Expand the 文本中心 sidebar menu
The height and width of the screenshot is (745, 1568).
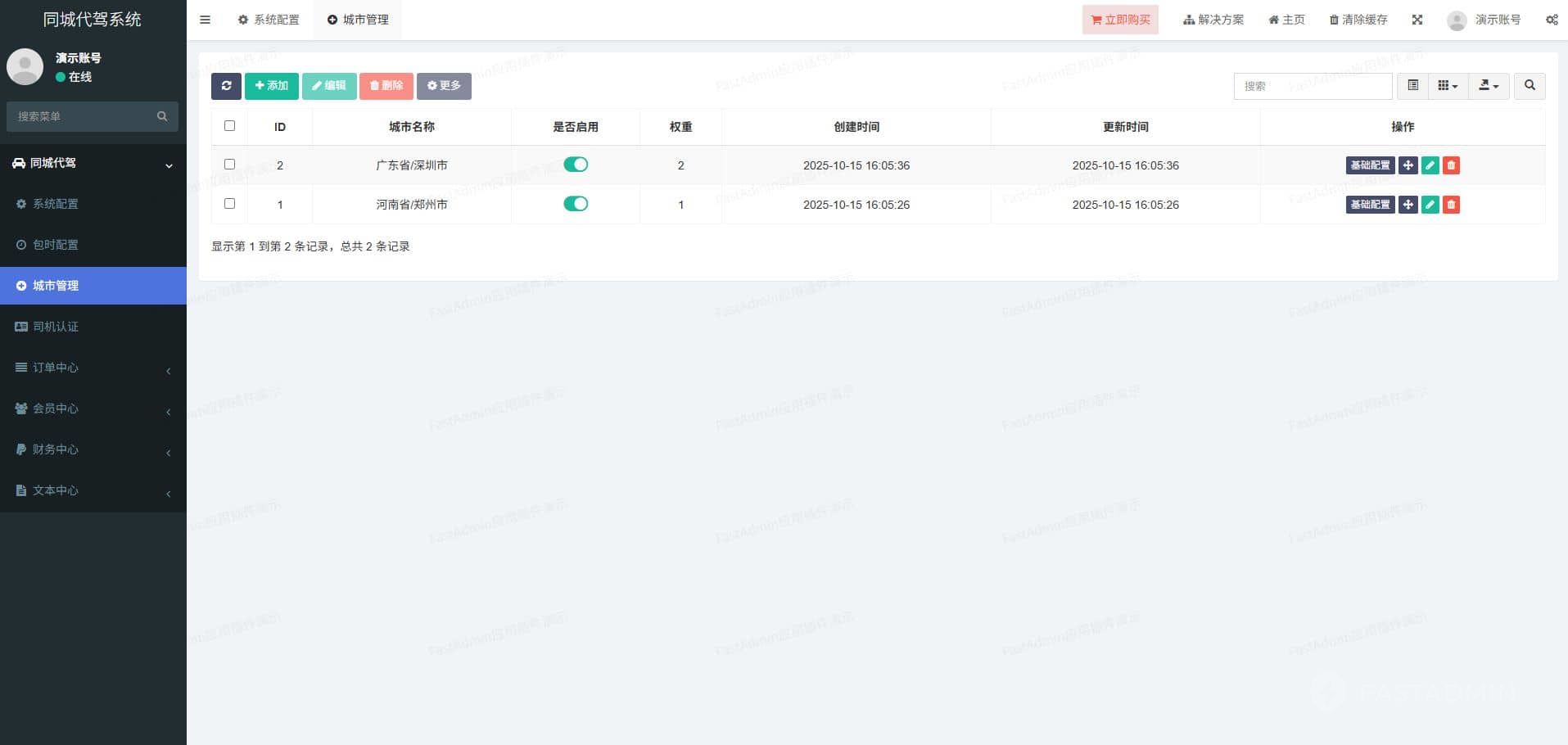[93, 490]
